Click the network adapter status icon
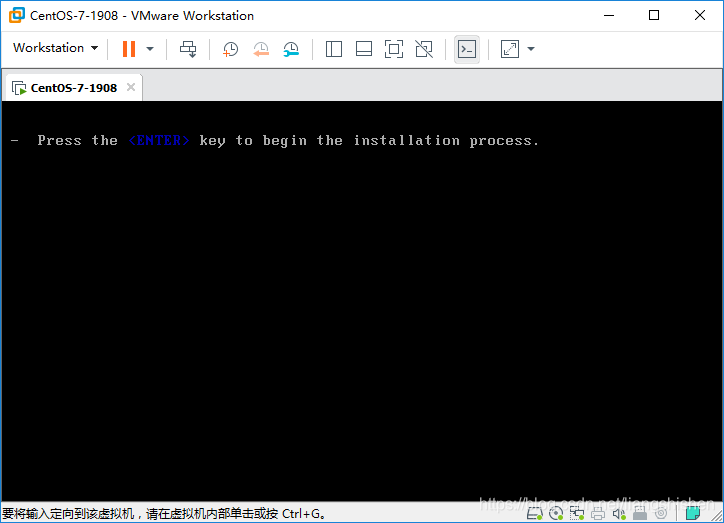 point(577,513)
